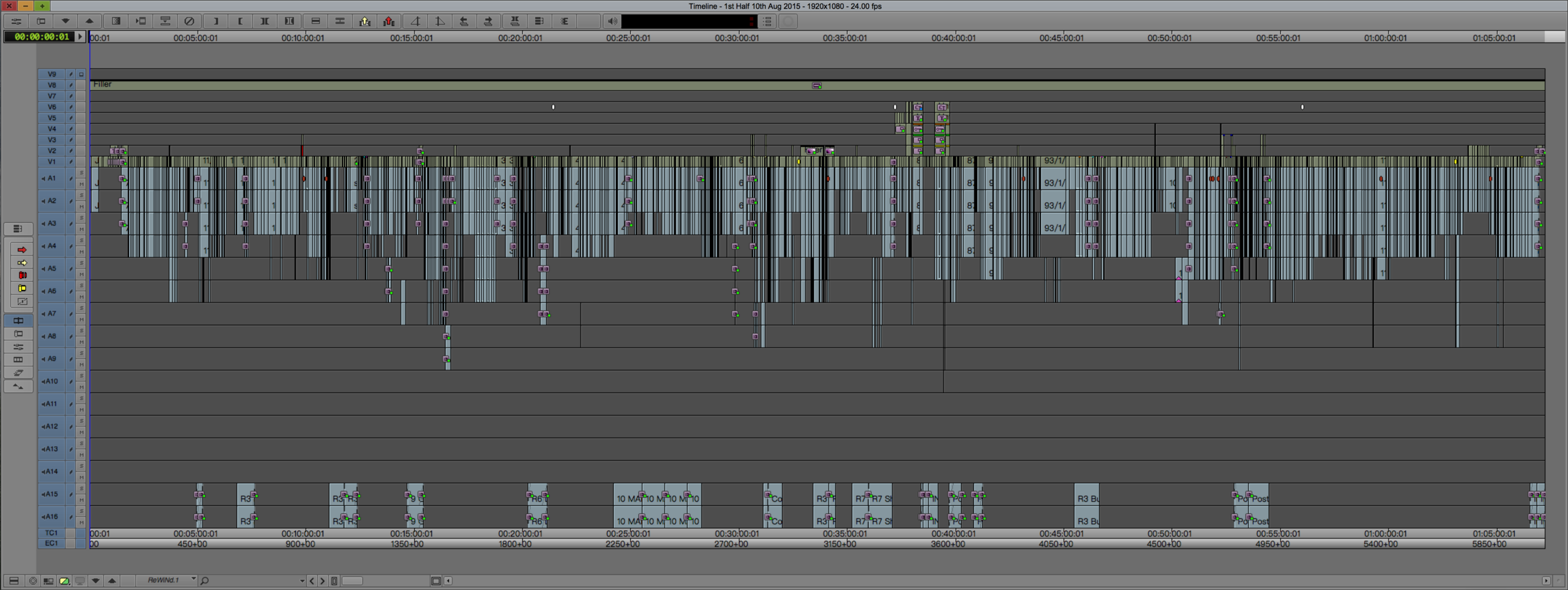Viewport: 1568px width, 590px height.
Task: Select the red trim roller tool
Action: pos(21,276)
